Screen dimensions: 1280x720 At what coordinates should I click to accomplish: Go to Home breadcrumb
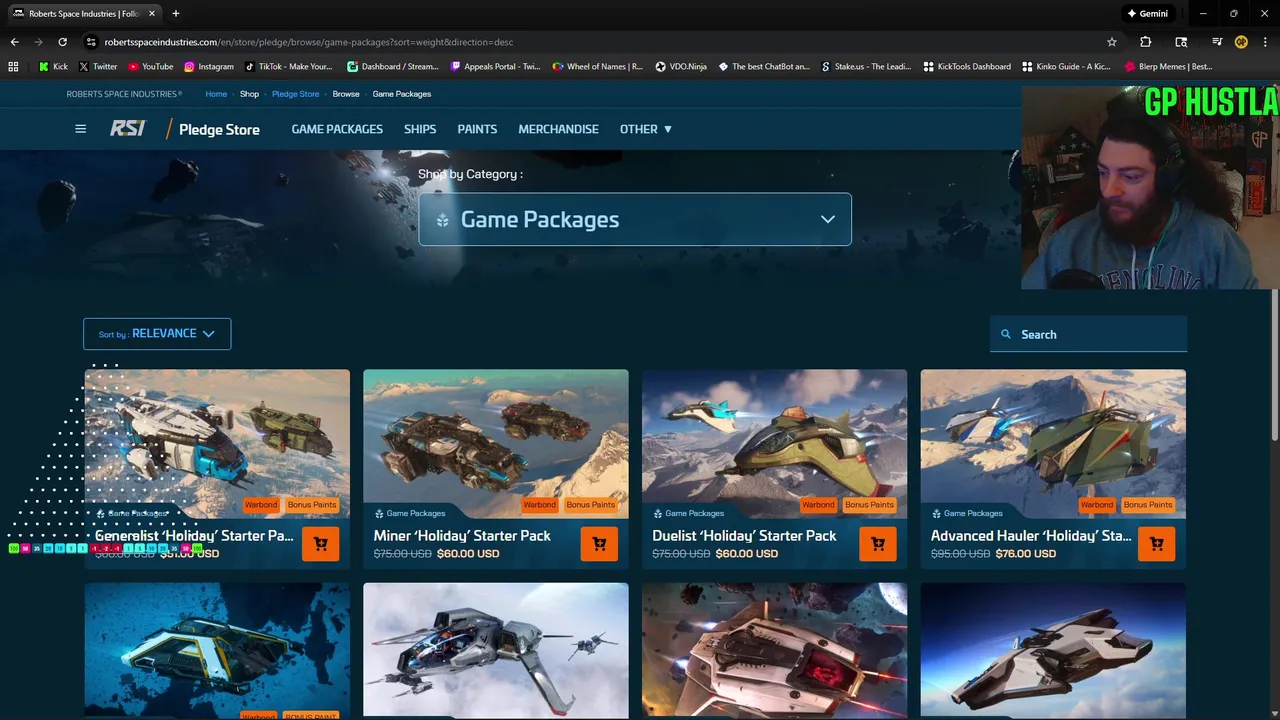pos(216,94)
